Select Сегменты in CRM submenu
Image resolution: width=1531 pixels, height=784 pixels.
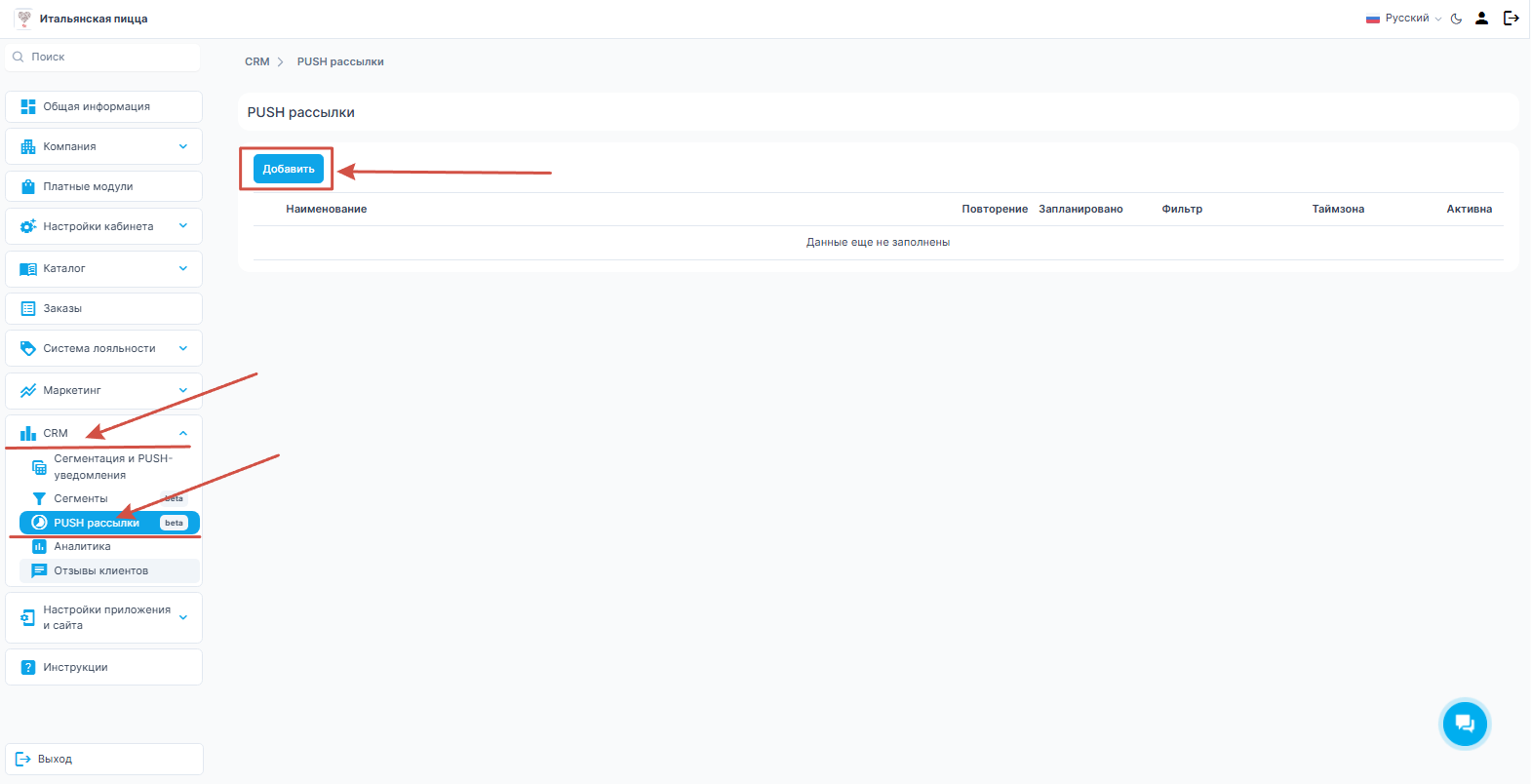pyautogui.click(x=81, y=498)
